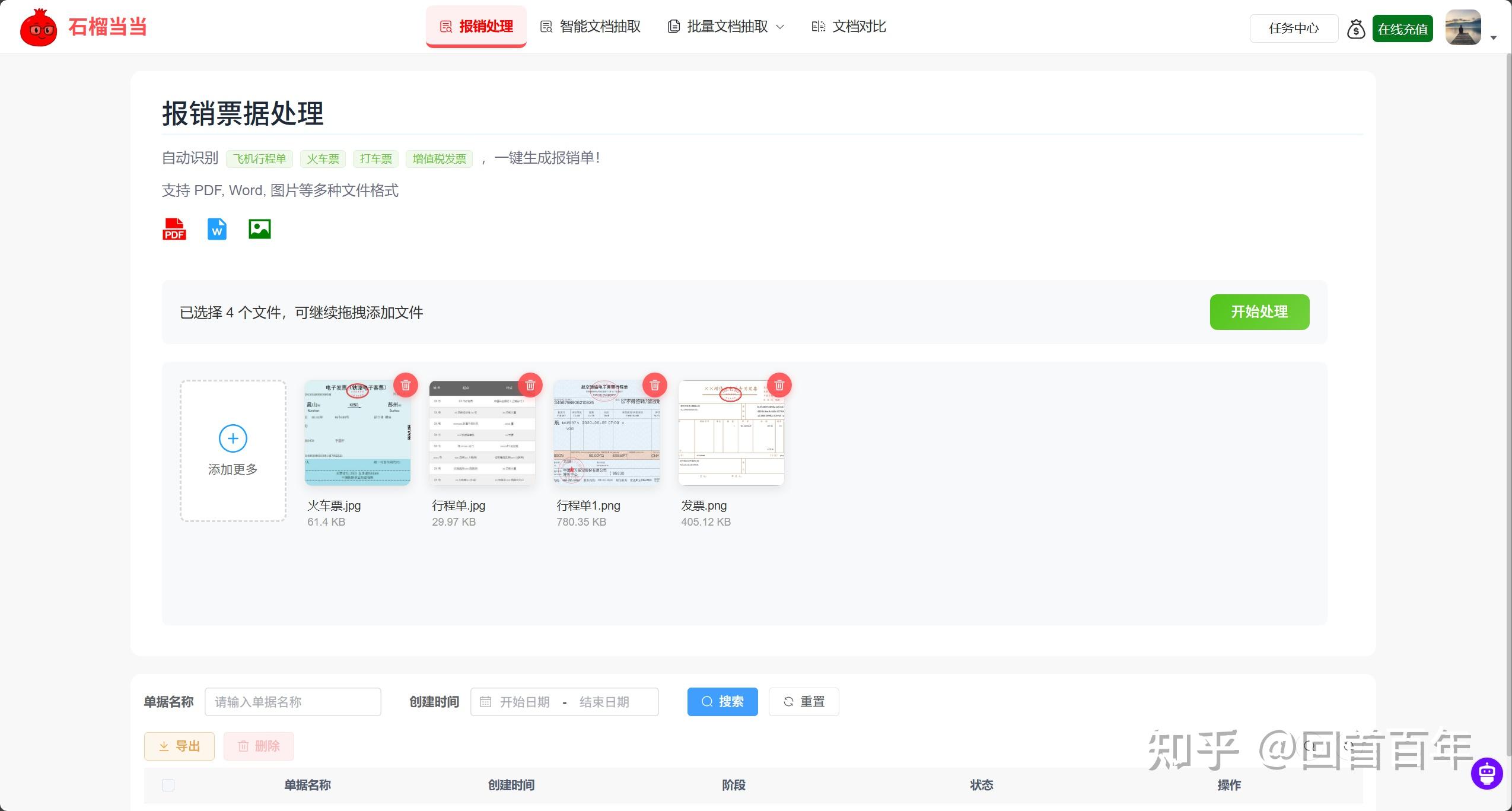This screenshot has width=1512, height=811.
Task: Click the 添加更多 upload area
Action: (233, 450)
